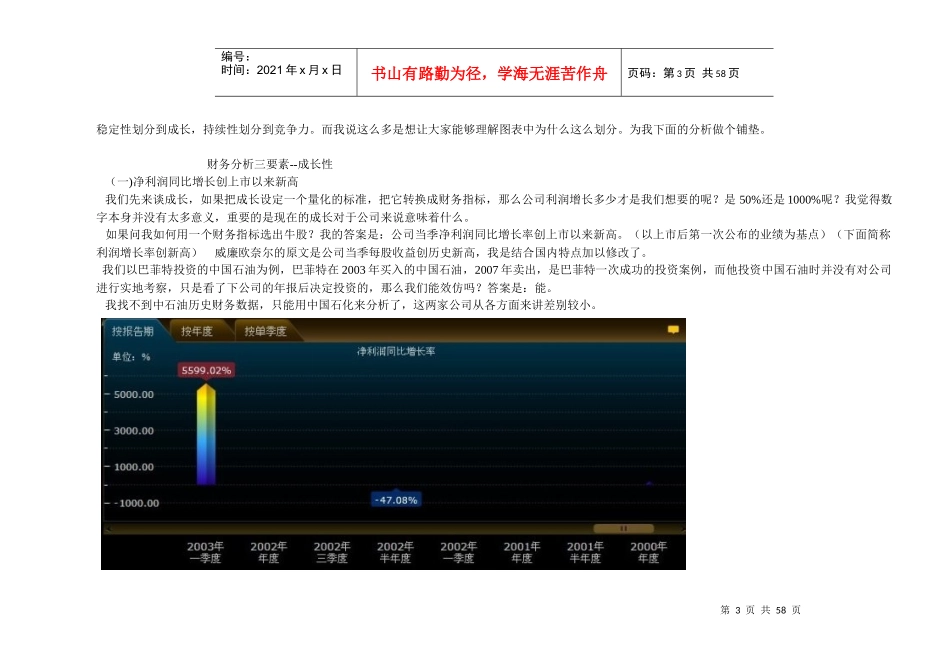Click the 页码：第3页 共58页 header text
Image resolution: width=950 pixels, height=672 pixels.
point(683,73)
